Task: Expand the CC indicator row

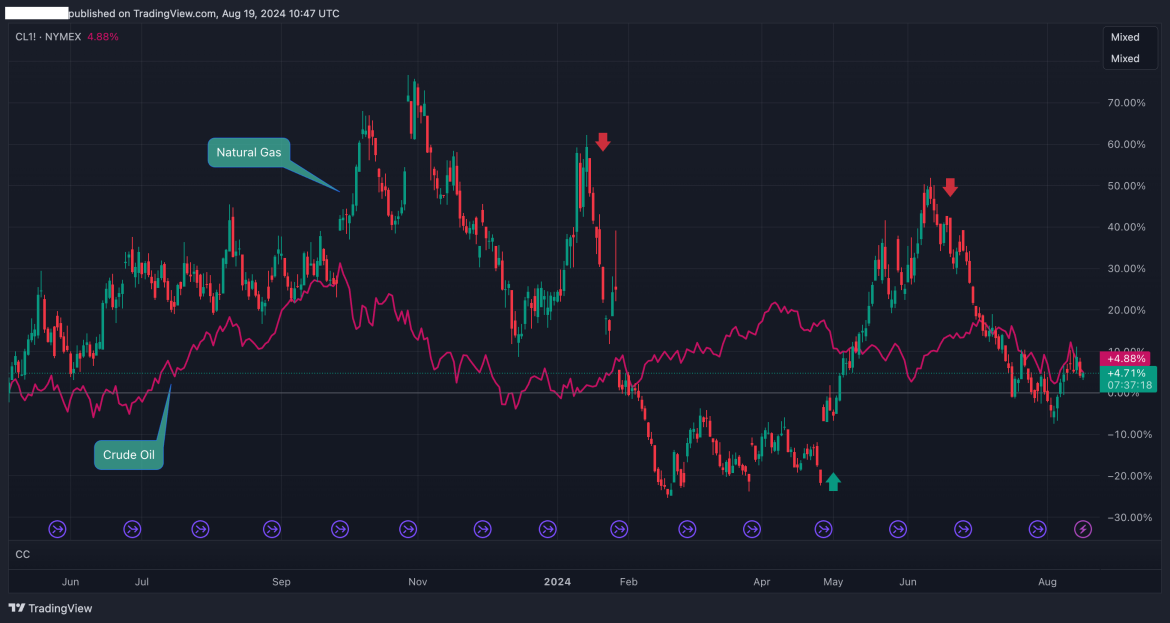Action: 22,554
